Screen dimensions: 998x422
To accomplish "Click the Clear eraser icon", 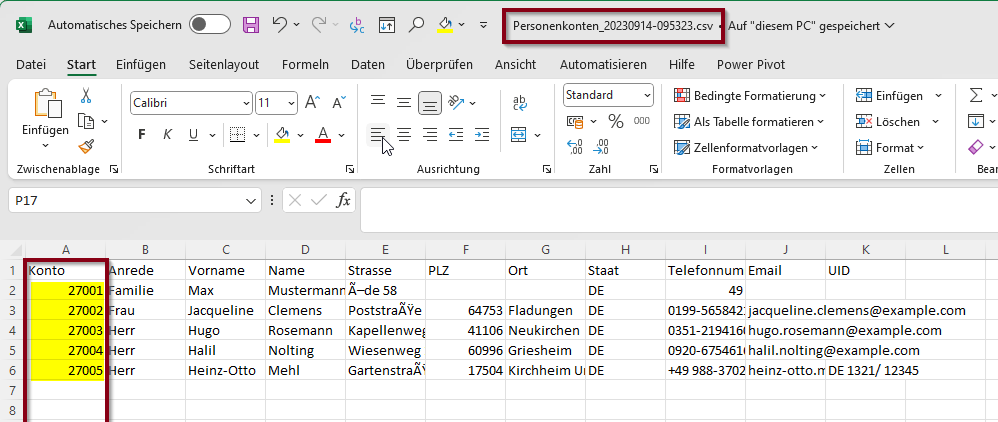I will (976, 147).
